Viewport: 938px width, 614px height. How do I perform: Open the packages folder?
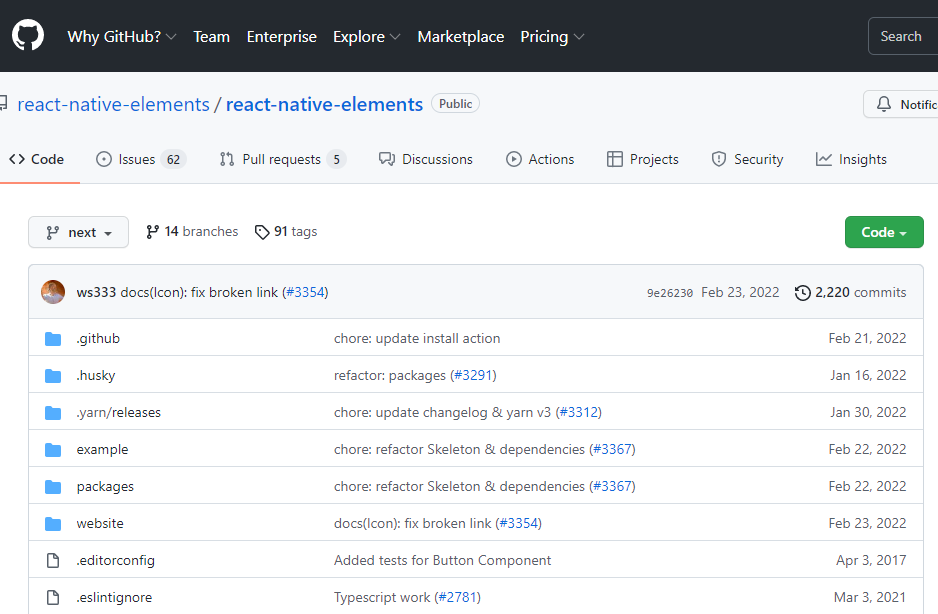[x=105, y=487]
